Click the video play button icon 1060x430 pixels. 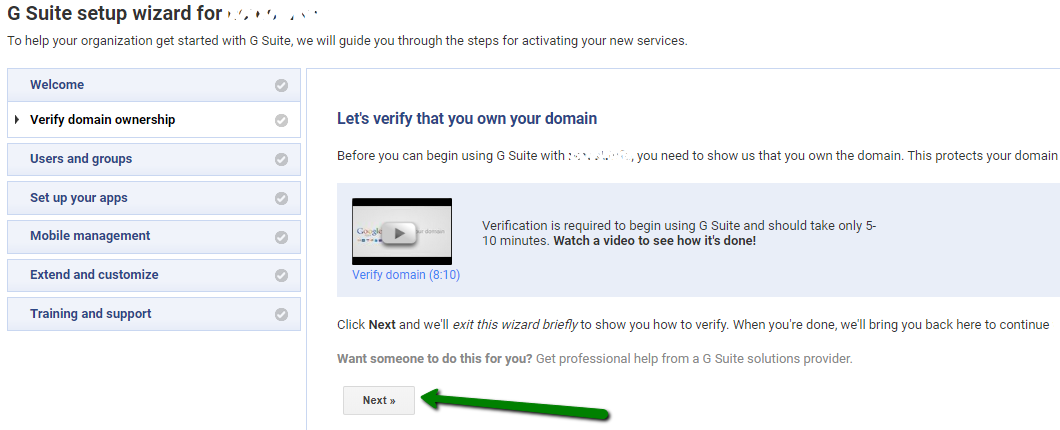(x=400, y=233)
